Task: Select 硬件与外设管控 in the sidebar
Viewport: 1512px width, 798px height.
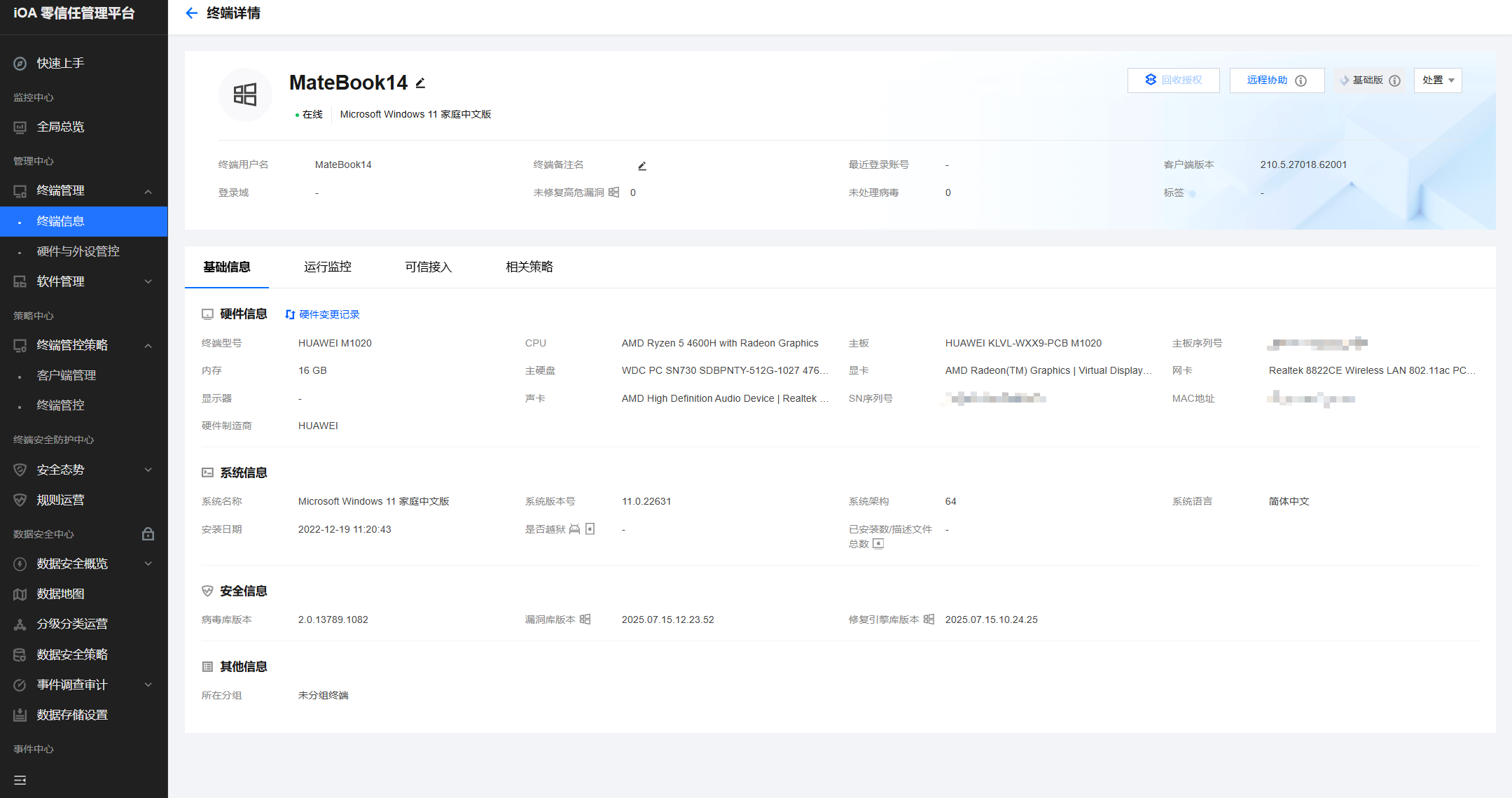Action: click(78, 251)
